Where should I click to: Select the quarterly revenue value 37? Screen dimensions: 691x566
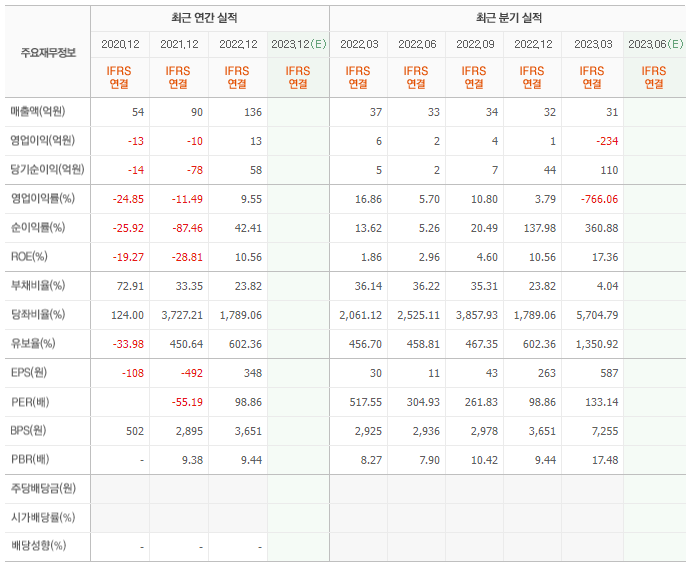click(376, 112)
